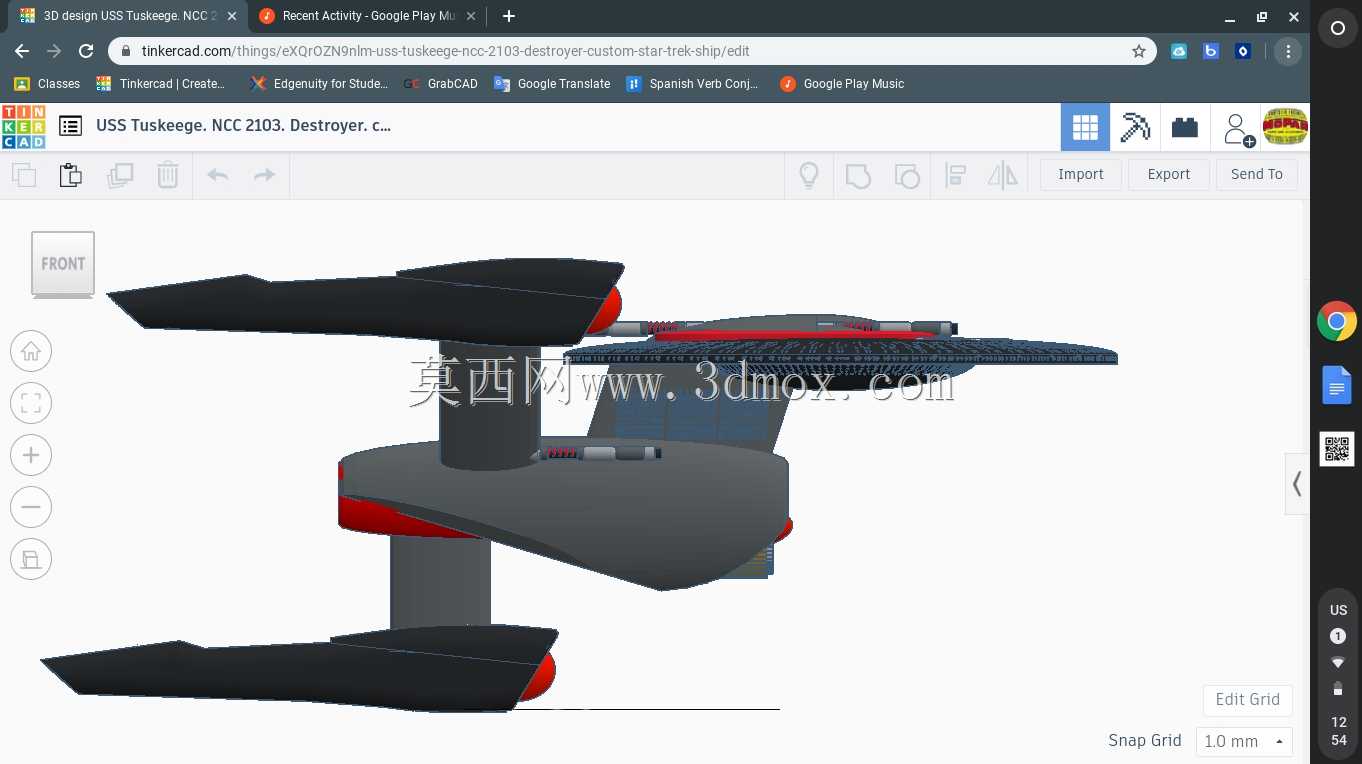1362x764 pixels.
Task: Open Google Docs from the shelf
Action: [1337, 385]
